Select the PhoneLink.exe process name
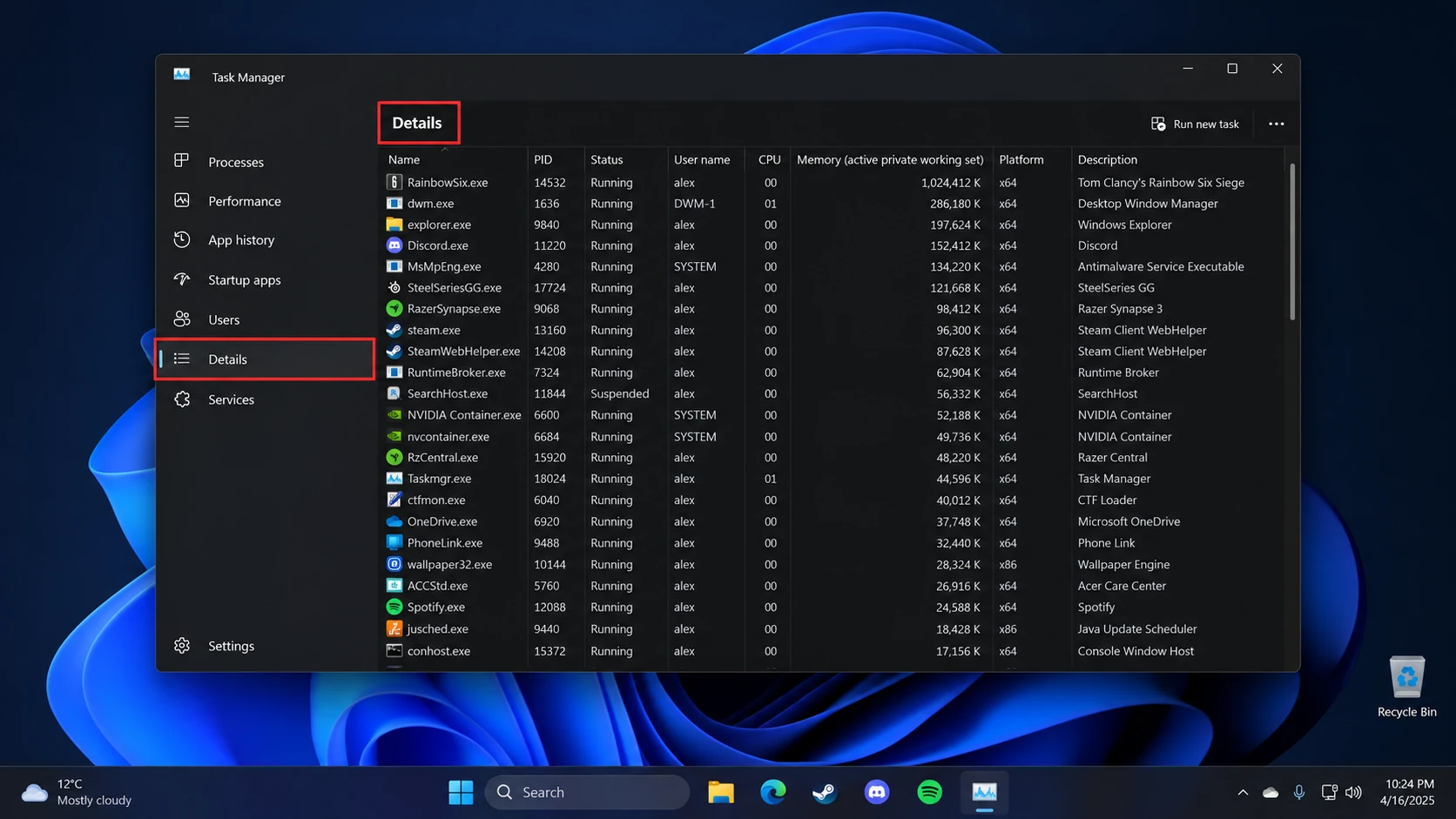 (445, 542)
